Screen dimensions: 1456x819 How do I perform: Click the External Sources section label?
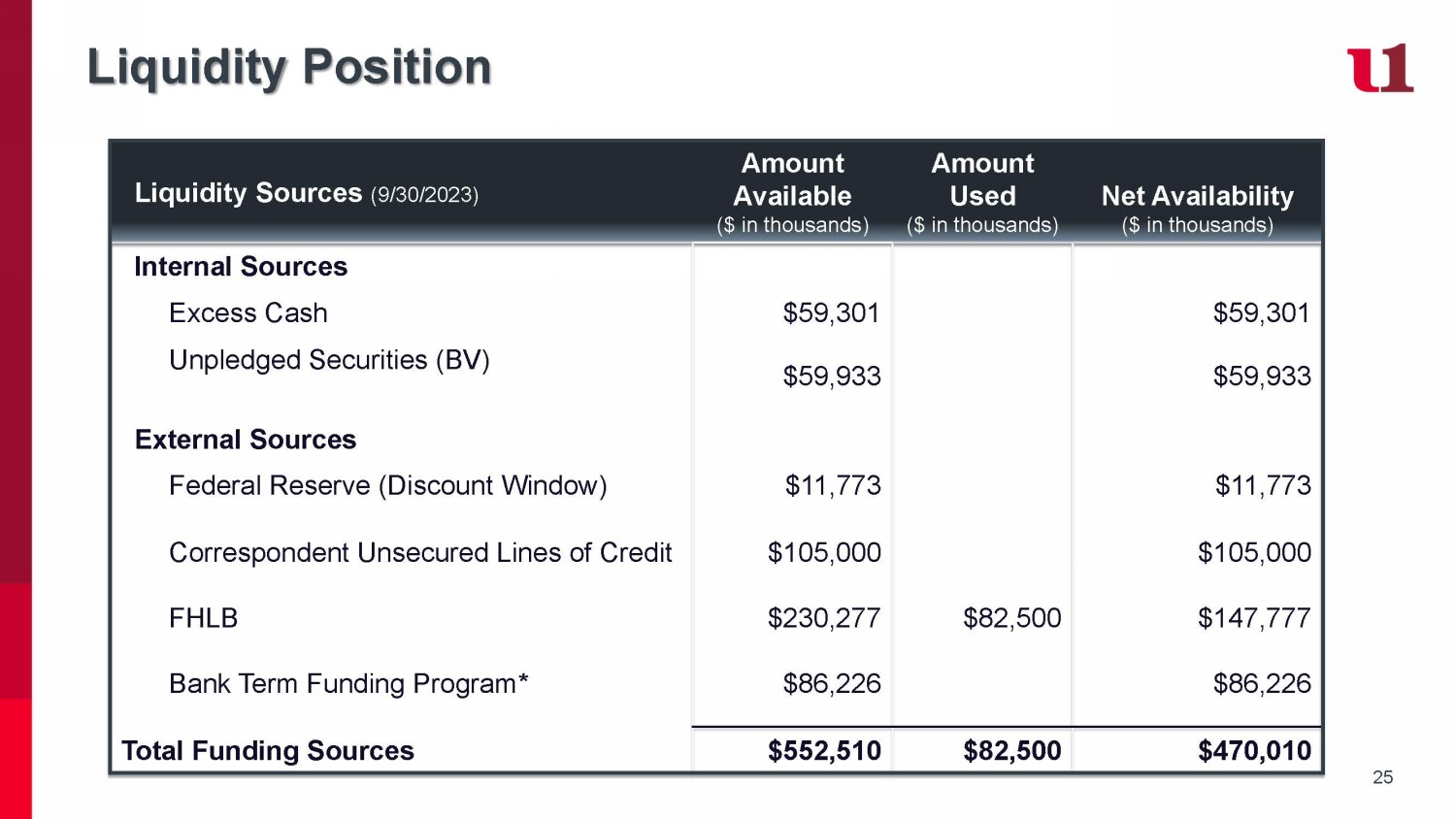[246, 440]
